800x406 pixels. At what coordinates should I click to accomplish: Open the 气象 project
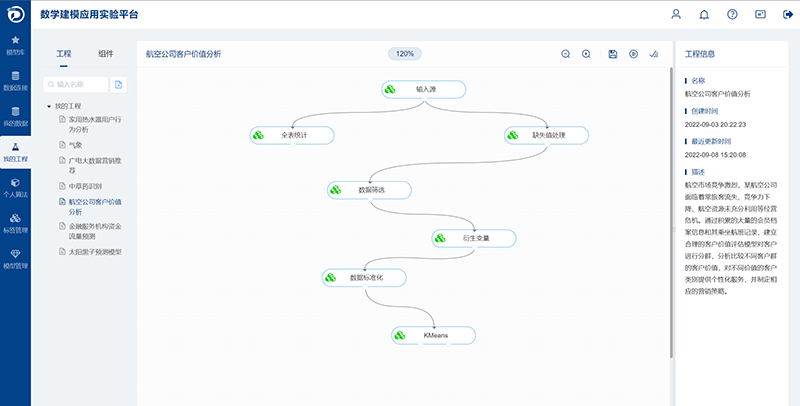pos(77,144)
